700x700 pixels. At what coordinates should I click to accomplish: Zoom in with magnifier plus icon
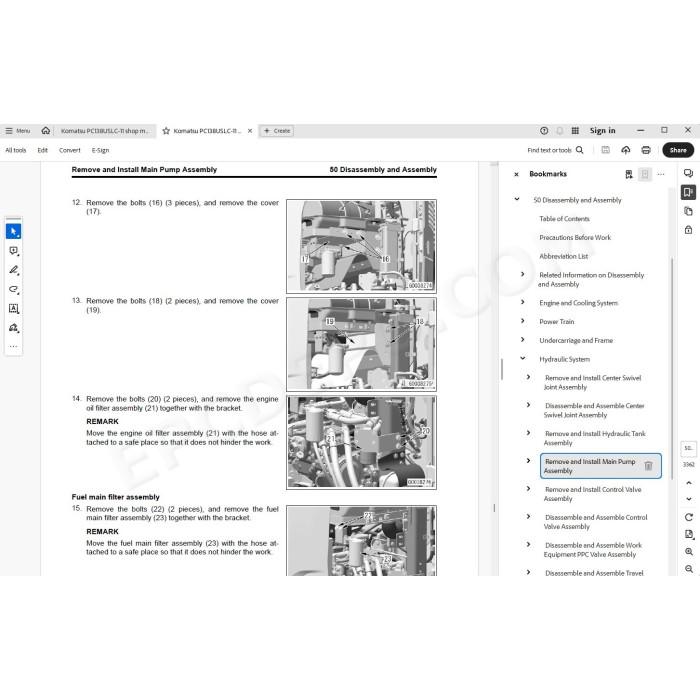[x=688, y=552]
